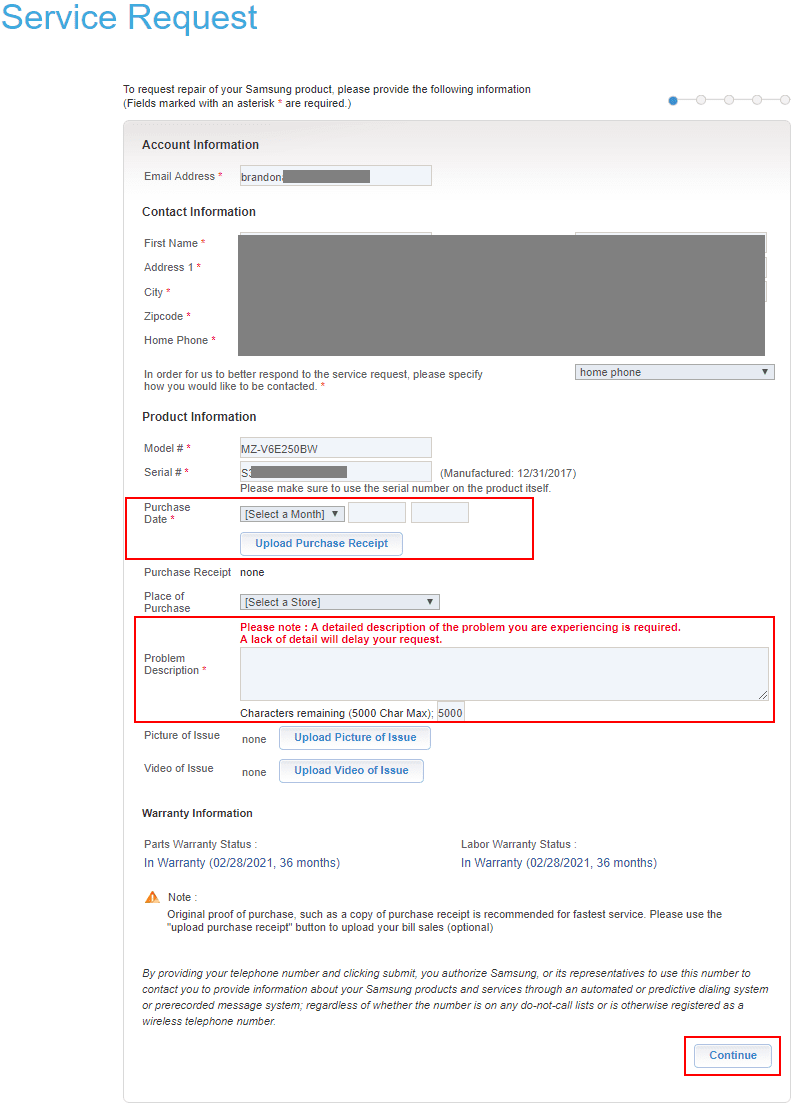Click the characters remaining counter box
This screenshot has width=797, height=1105.
(x=450, y=712)
